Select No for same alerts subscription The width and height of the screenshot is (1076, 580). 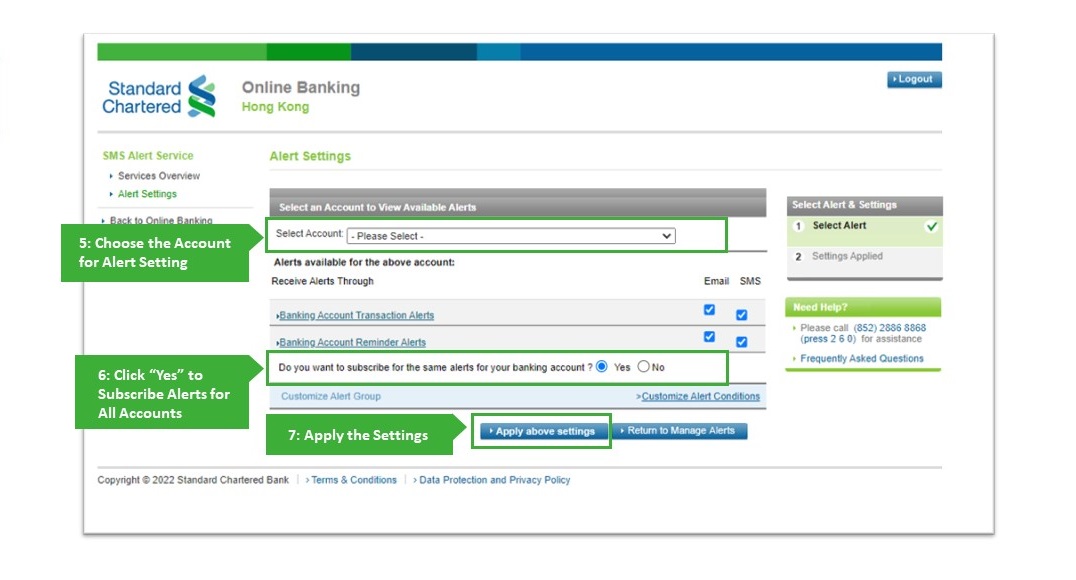(643, 367)
